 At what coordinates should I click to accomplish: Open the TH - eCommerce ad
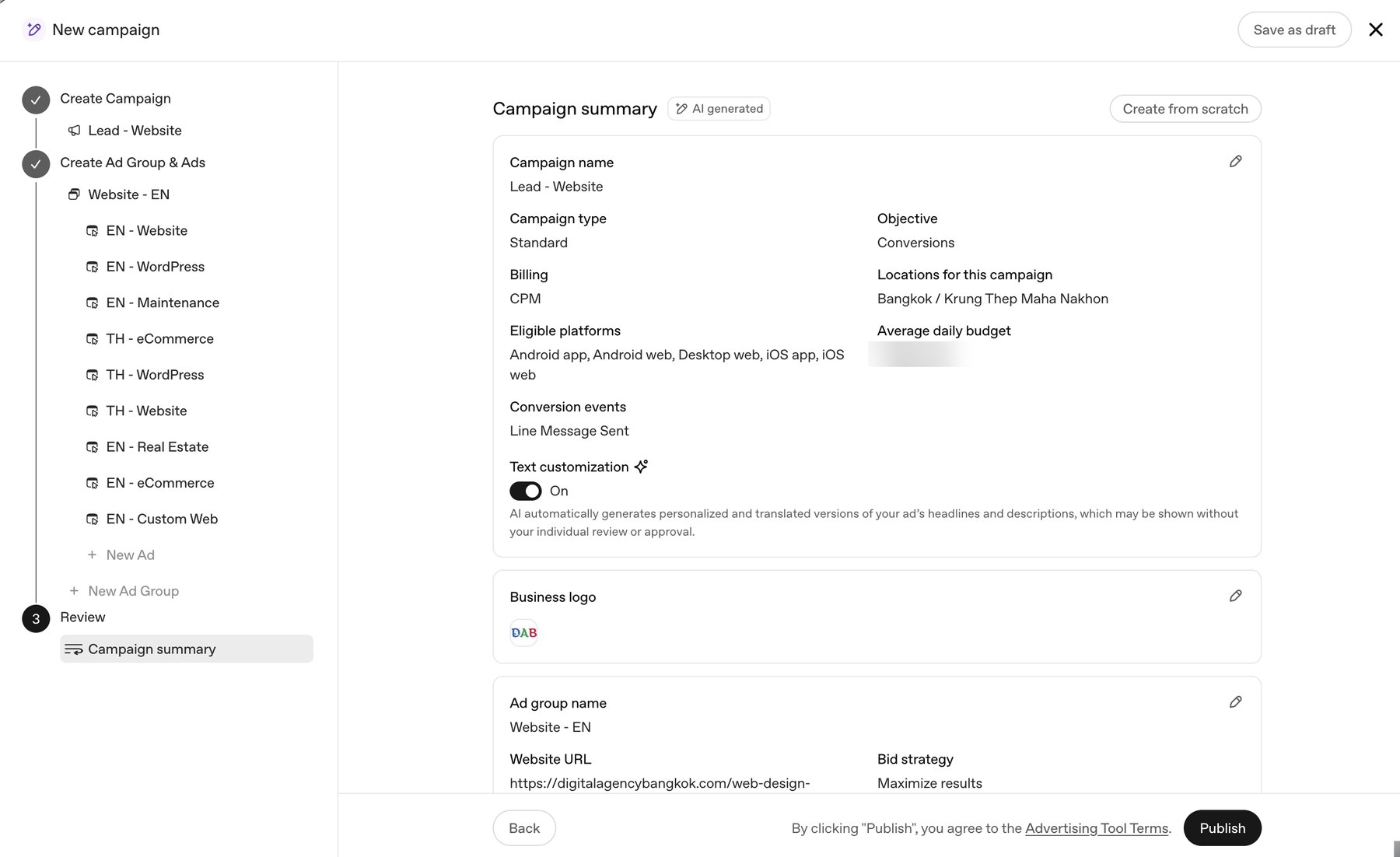[159, 339]
